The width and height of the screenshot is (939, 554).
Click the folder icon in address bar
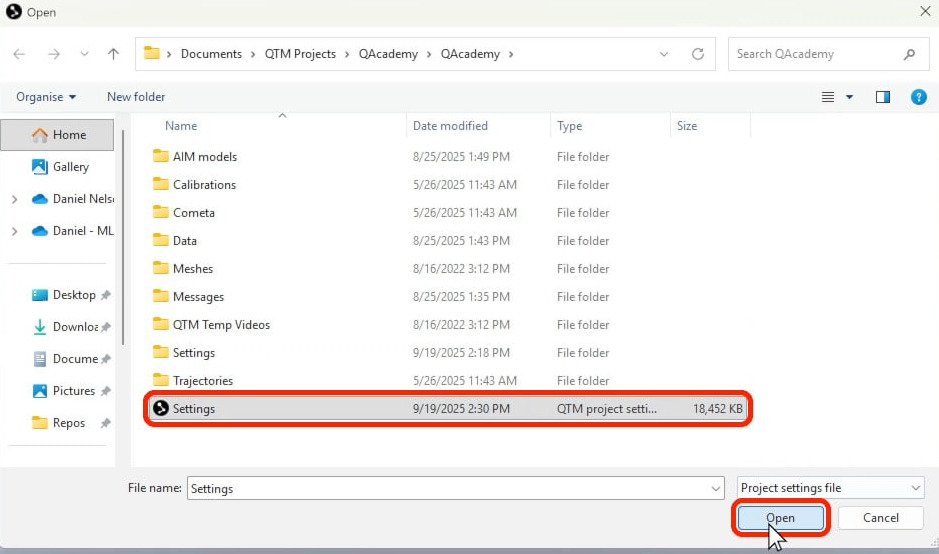pyautogui.click(x=152, y=53)
